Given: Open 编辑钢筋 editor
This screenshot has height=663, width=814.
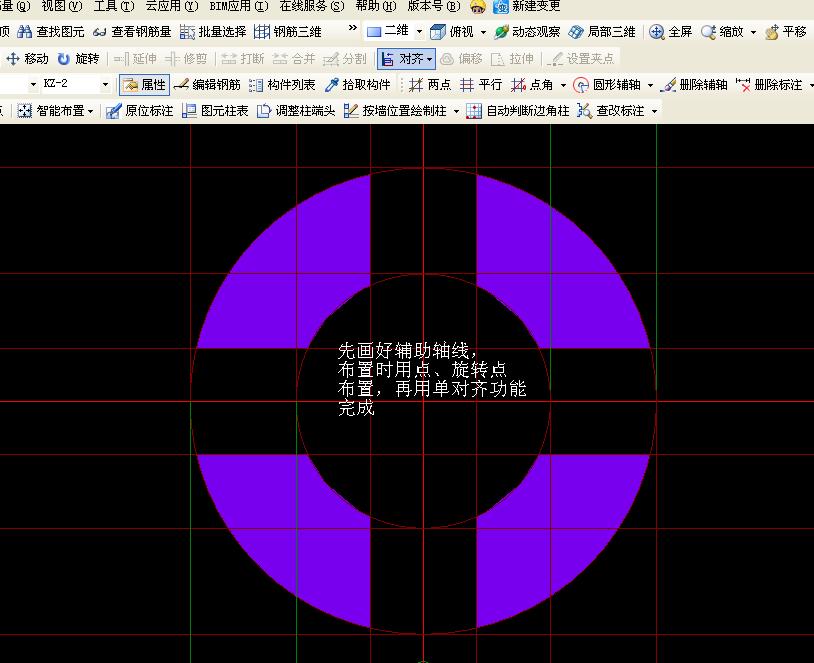Looking at the screenshot, I should pos(207,85).
